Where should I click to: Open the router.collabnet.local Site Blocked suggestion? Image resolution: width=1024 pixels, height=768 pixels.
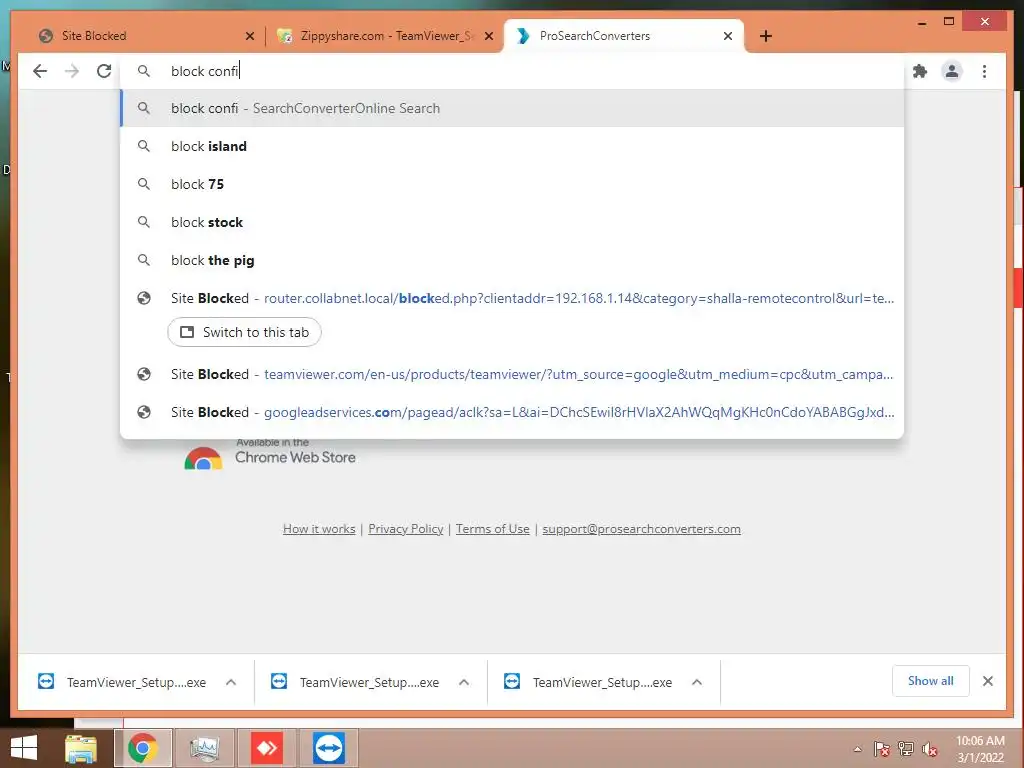pos(512,298)
